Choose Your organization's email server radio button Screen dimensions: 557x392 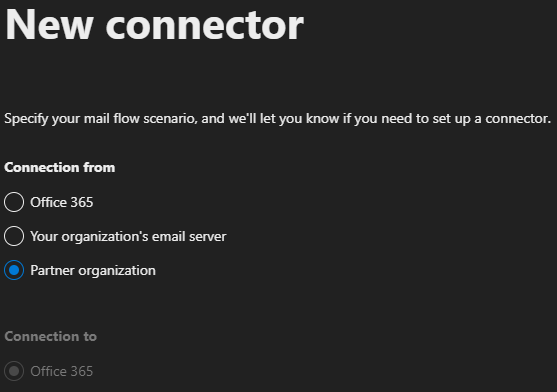click(14, 236)
